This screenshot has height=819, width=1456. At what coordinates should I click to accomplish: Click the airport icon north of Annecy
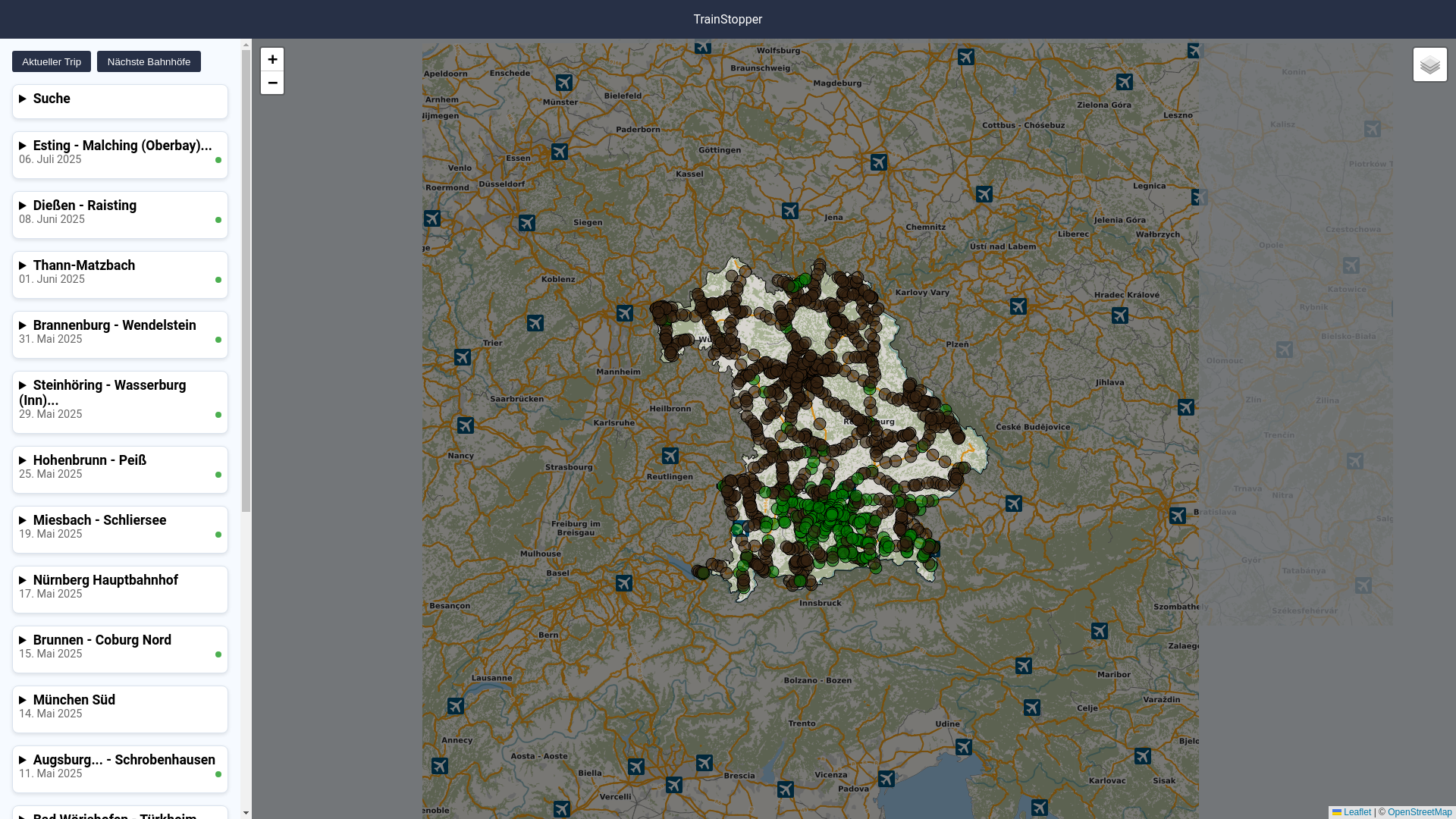tap(456, 706)
